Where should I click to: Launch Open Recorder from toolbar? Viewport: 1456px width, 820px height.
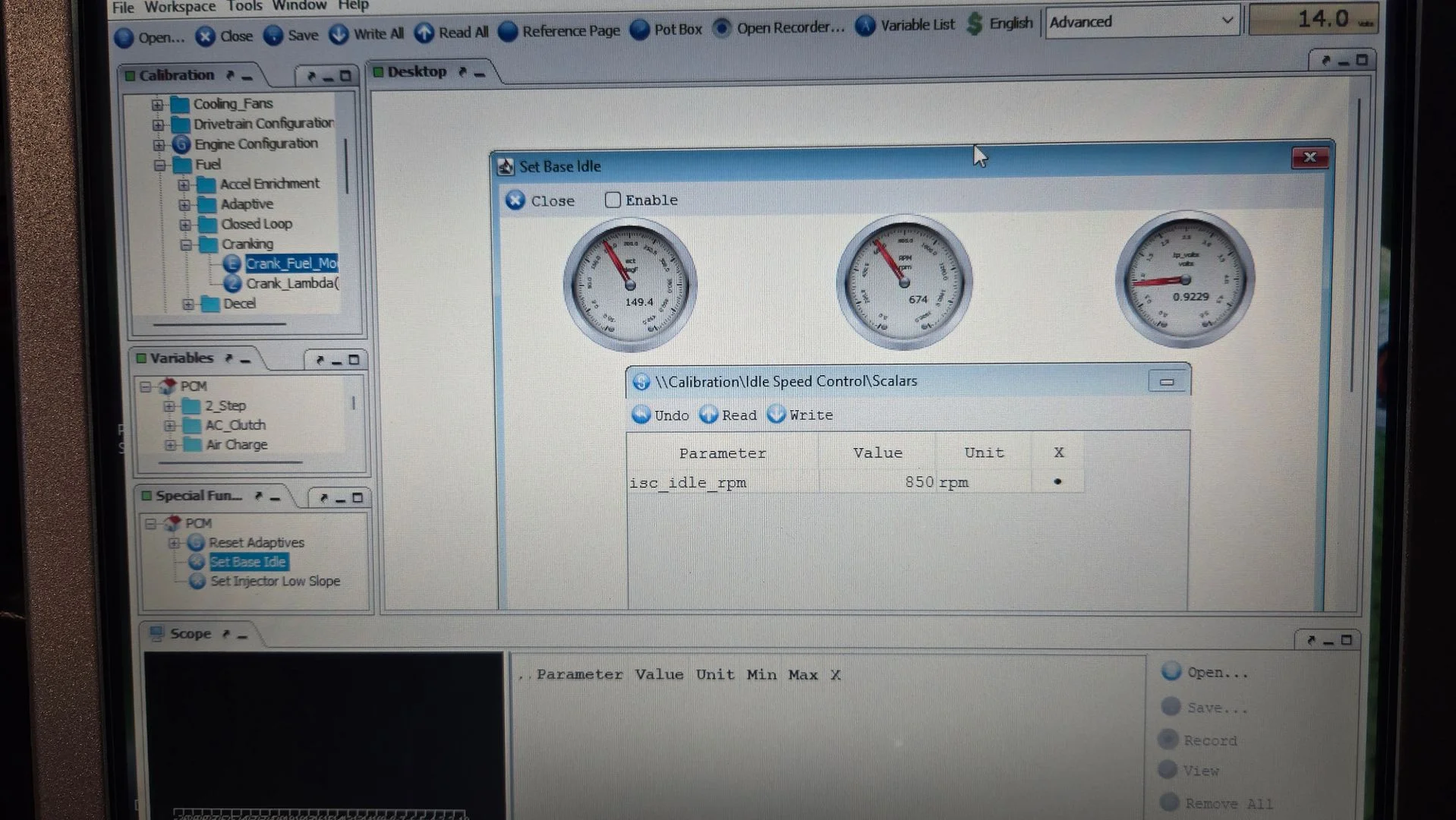click(778, 28)
